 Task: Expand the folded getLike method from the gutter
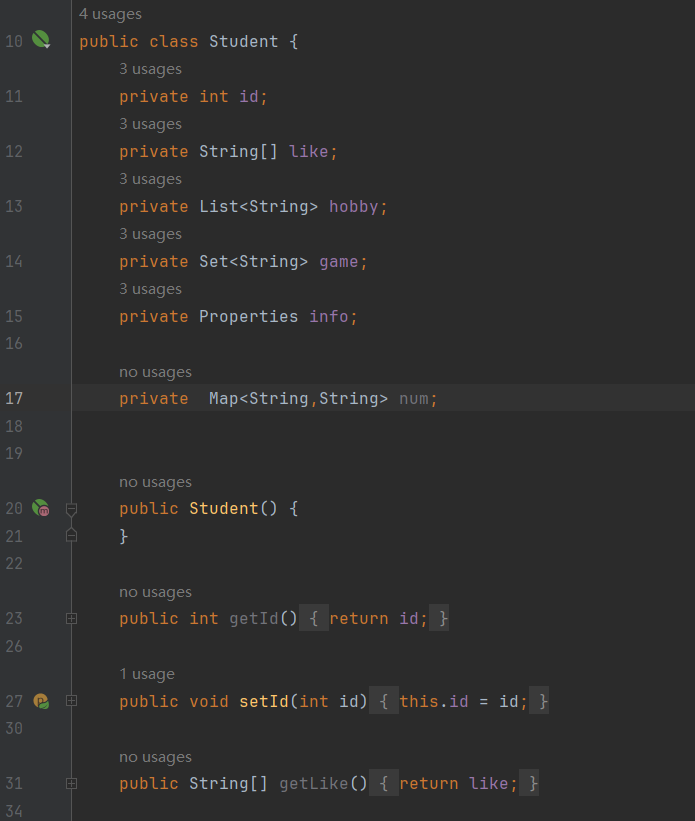click(71, 784)
